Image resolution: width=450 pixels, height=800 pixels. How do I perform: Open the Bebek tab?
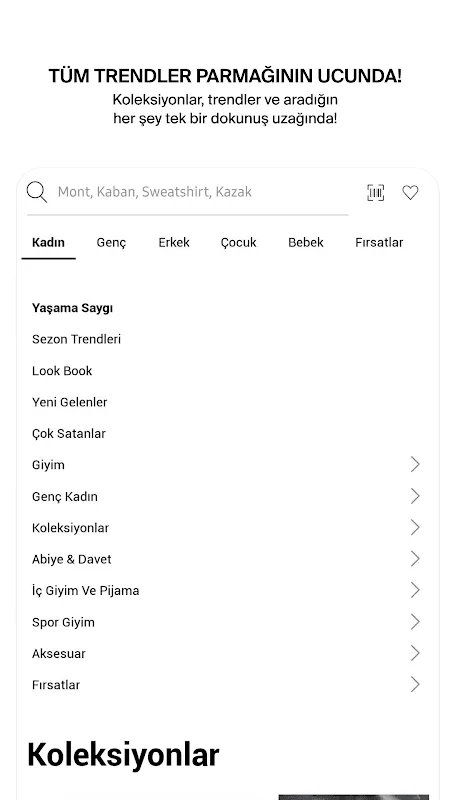(306, 242)
